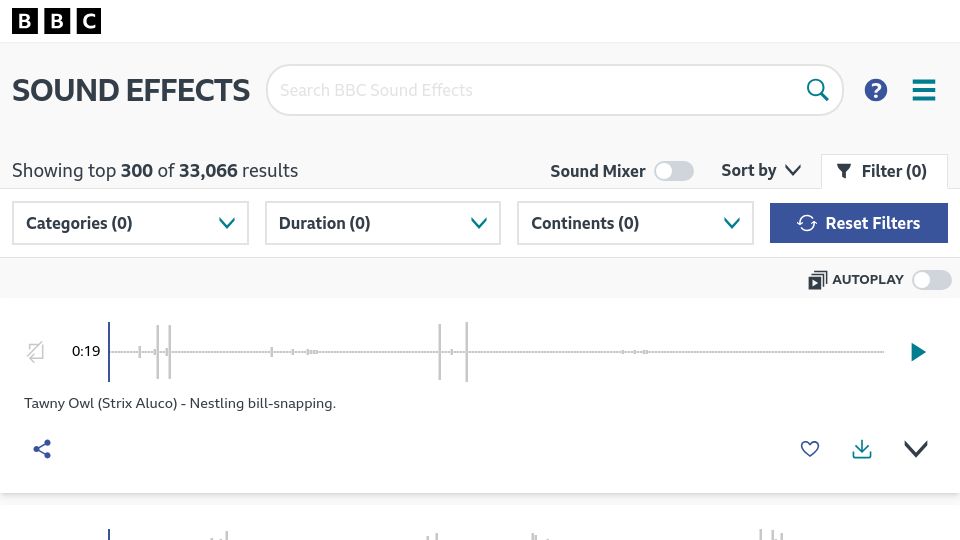The height and width of the screenshot is (540, 960).
Task: Open the BBC logo homepage link
Action: point(56,21)
